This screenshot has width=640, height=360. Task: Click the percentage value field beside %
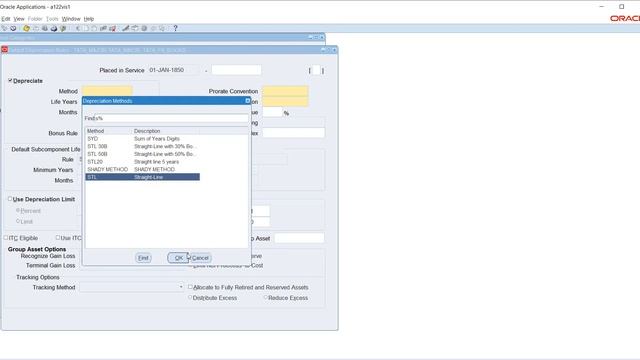click(x=272, y=112)
